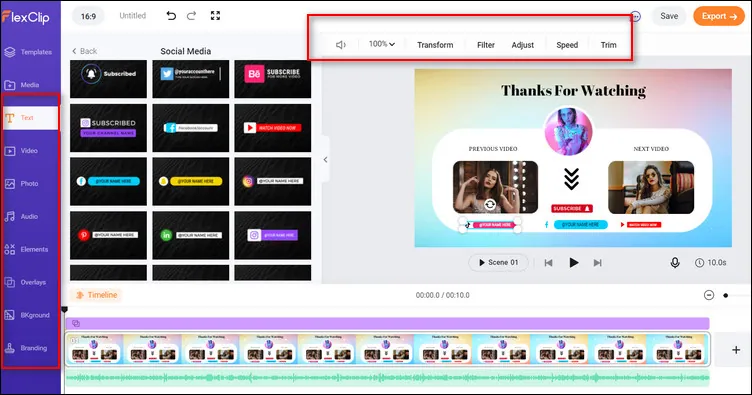Collapse the side panel with the arrow
752x395 pixels.
(325, 160)
